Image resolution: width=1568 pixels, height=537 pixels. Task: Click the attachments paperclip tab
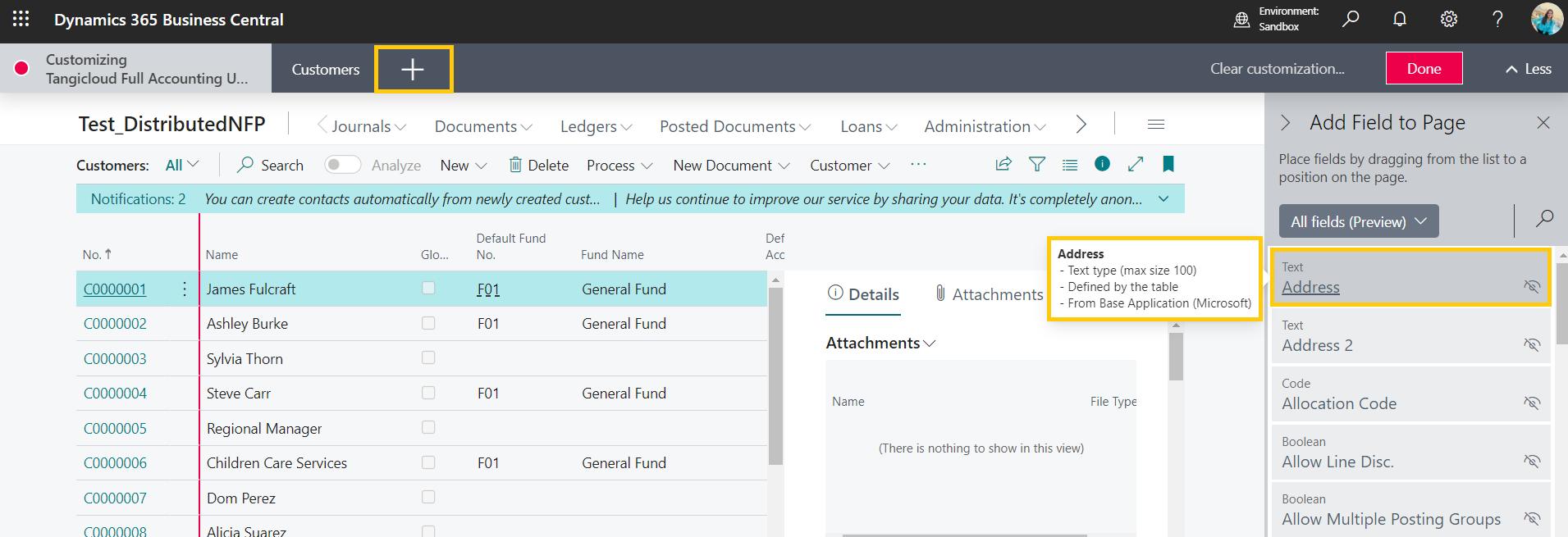pos(989,294)
